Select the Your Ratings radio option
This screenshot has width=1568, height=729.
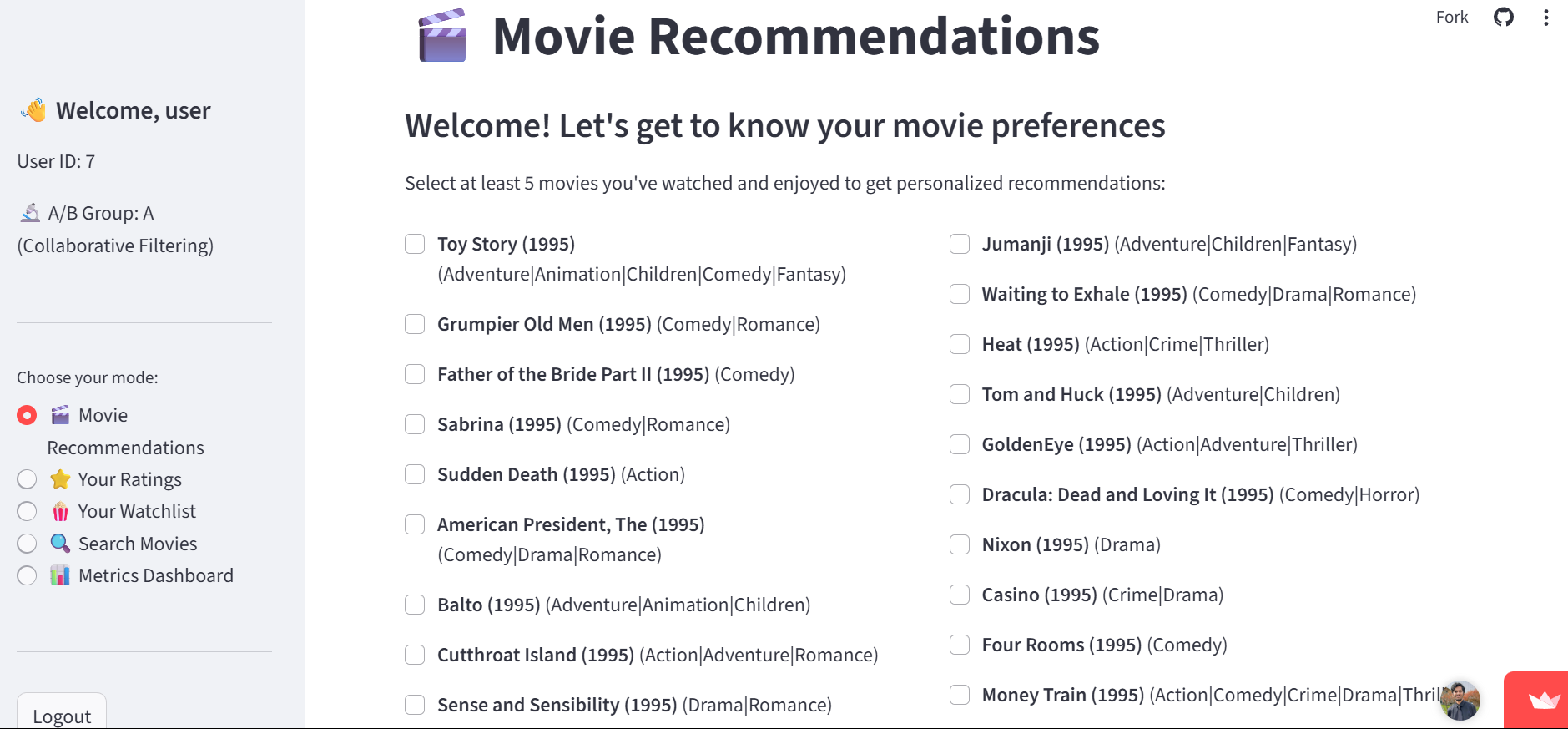(27, 479)
